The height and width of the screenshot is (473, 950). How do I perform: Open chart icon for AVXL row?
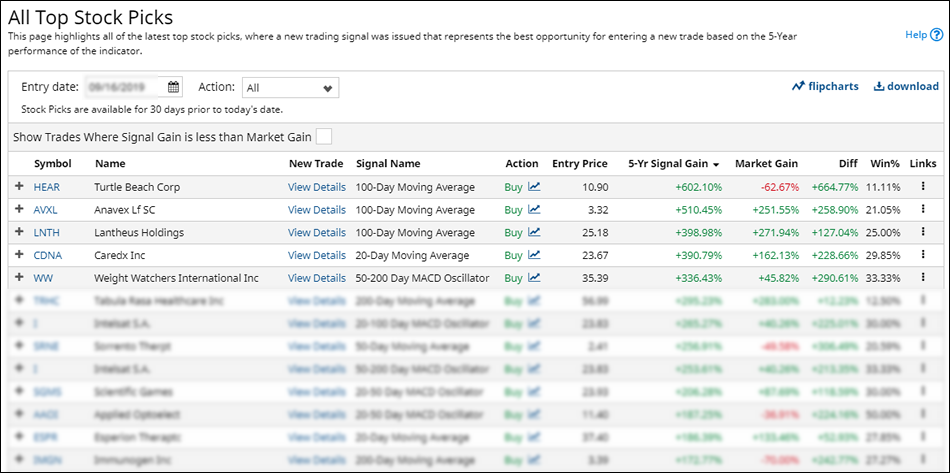534,210
